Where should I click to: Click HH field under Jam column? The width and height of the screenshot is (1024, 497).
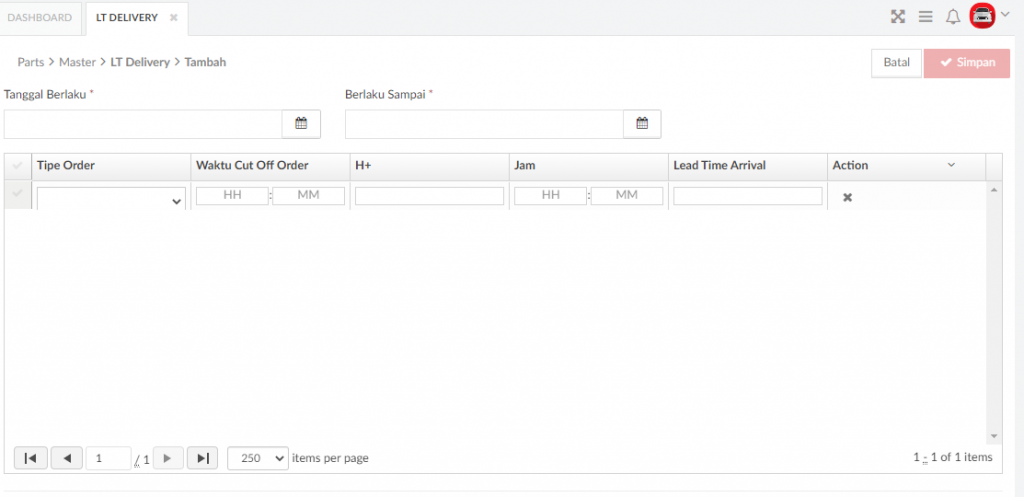pos(551,195)
